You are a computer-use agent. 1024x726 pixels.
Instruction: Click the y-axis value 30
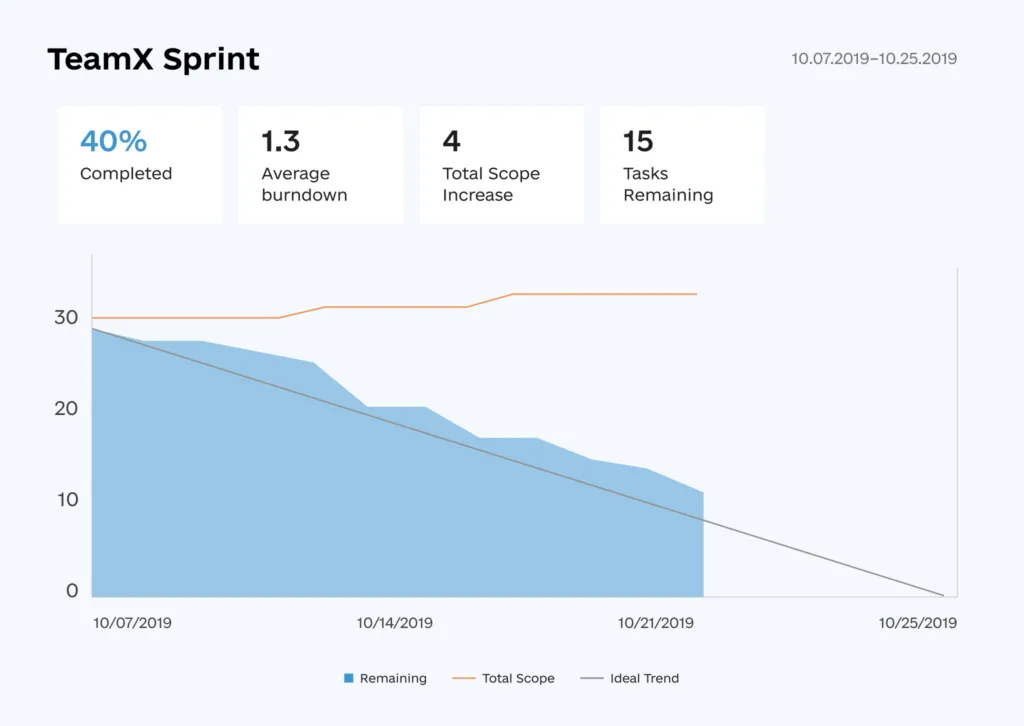coord(66,317)
